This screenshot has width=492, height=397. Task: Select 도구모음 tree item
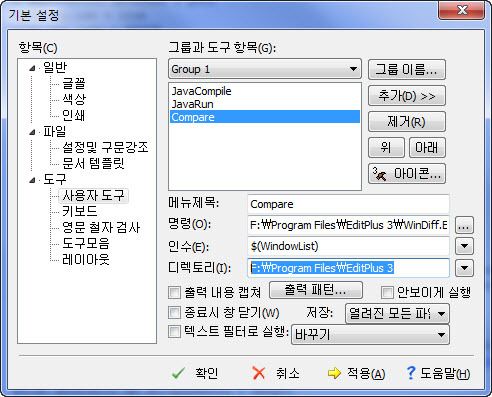click(x=85, y=243)
